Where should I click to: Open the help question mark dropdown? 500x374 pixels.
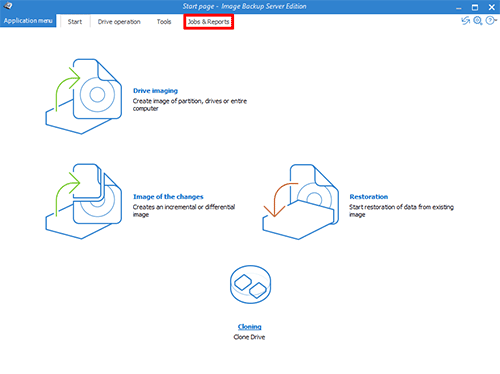tap(491, 21)
